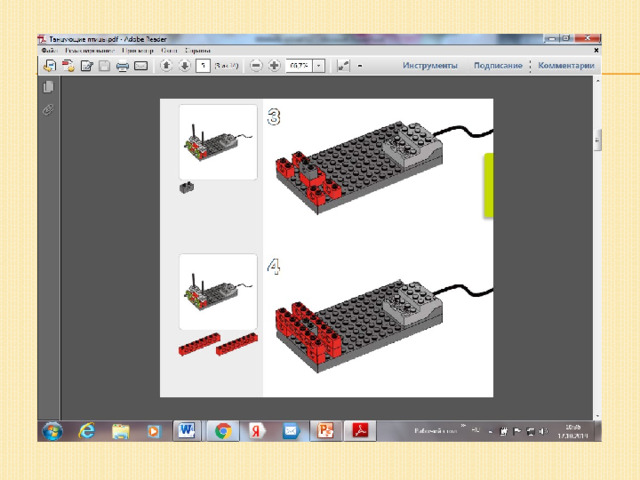The image size is (640, 480).
Task: Open the Подписание pane
Action: (x=498, y=65)
